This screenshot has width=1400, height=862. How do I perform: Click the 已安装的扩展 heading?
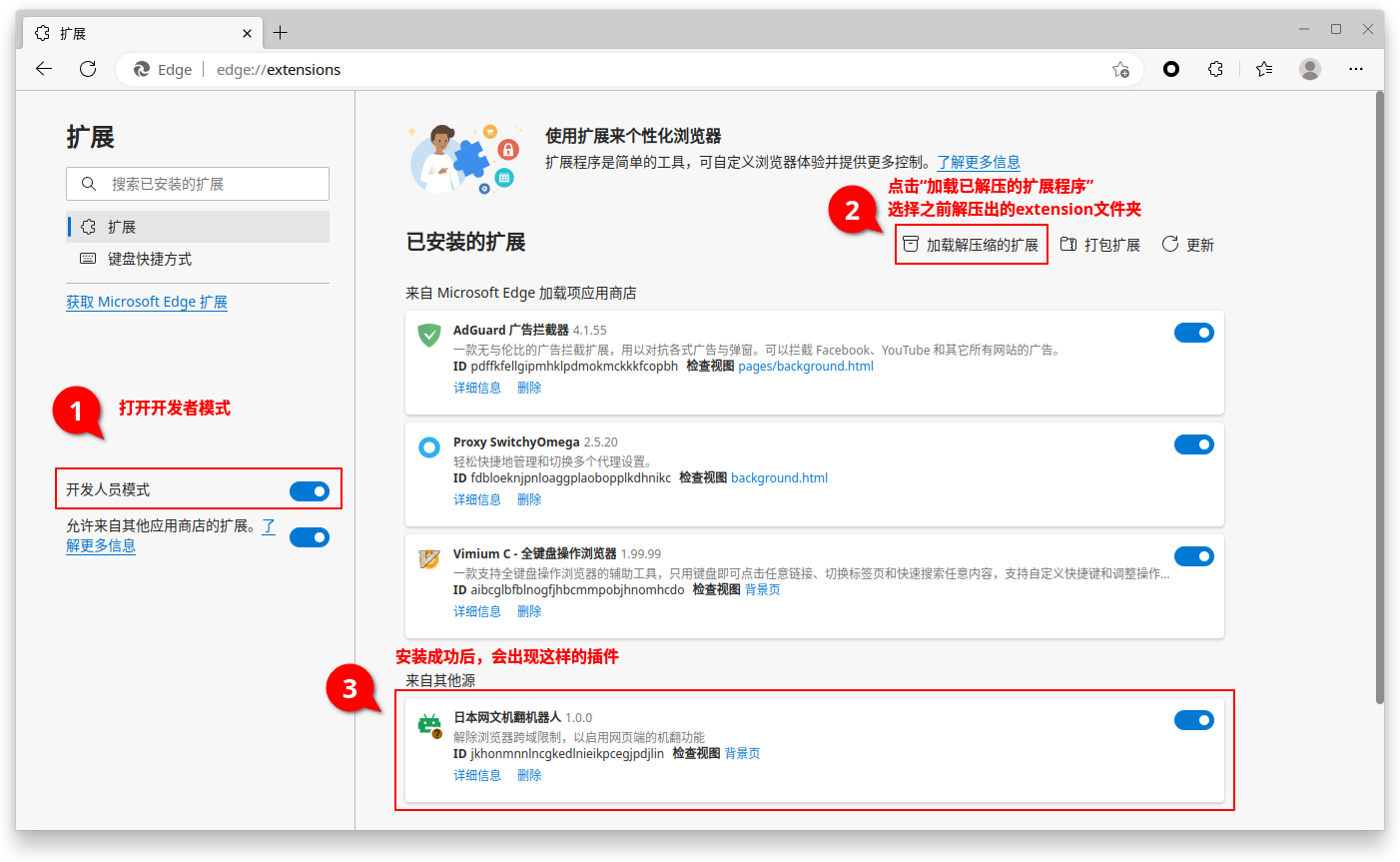point(466,242)
